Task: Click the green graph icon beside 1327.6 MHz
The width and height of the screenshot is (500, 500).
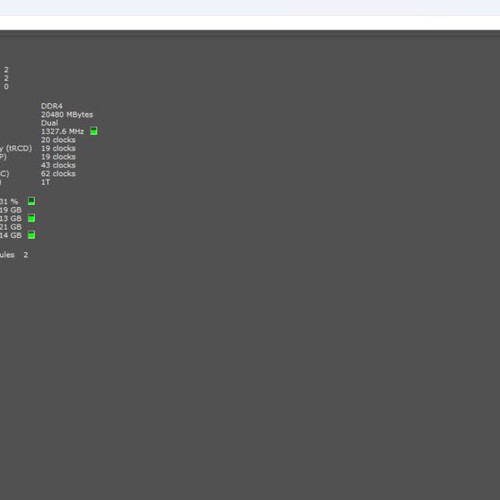Action: [x=94, y=131]
